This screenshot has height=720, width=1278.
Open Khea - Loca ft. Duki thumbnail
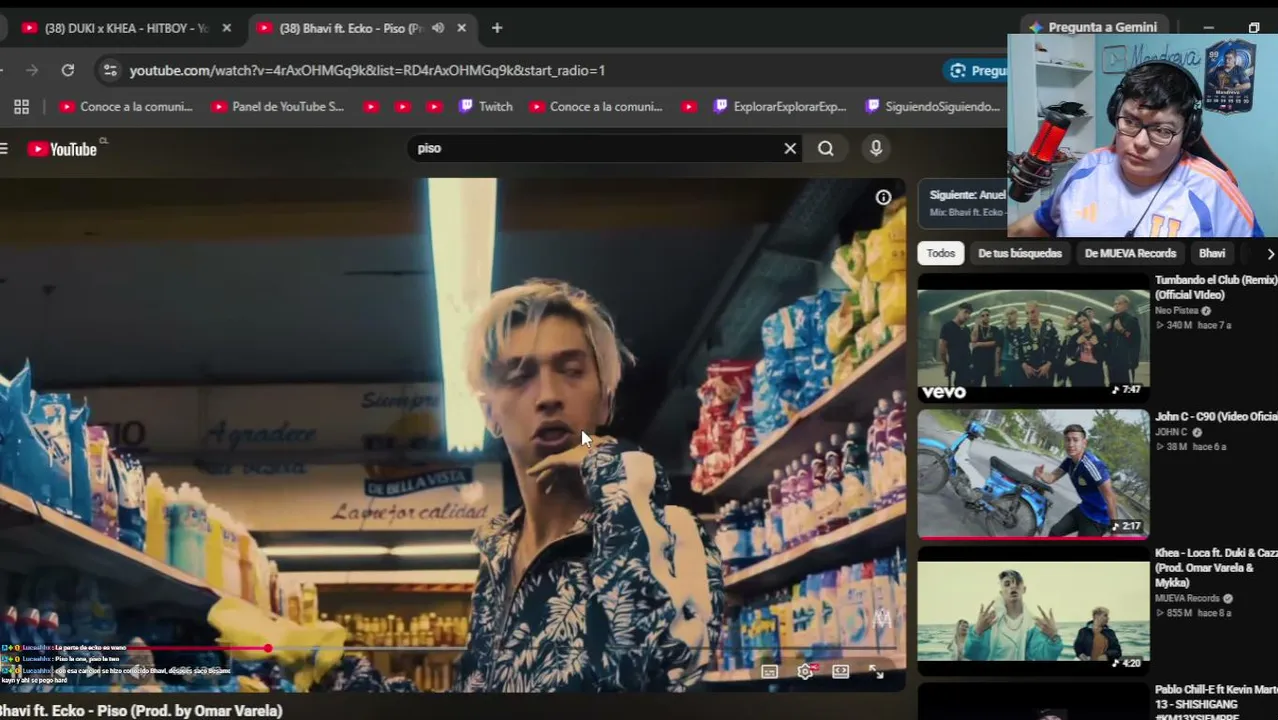click(1033, 610)
